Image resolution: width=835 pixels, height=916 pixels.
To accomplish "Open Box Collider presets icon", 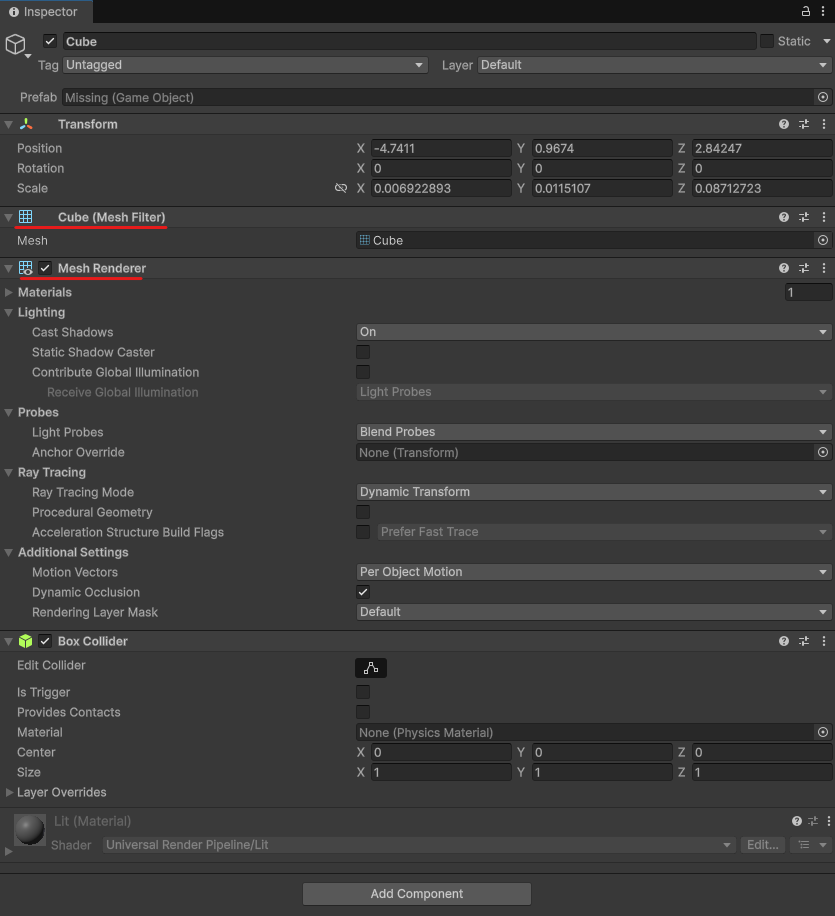I will [804, 641].
